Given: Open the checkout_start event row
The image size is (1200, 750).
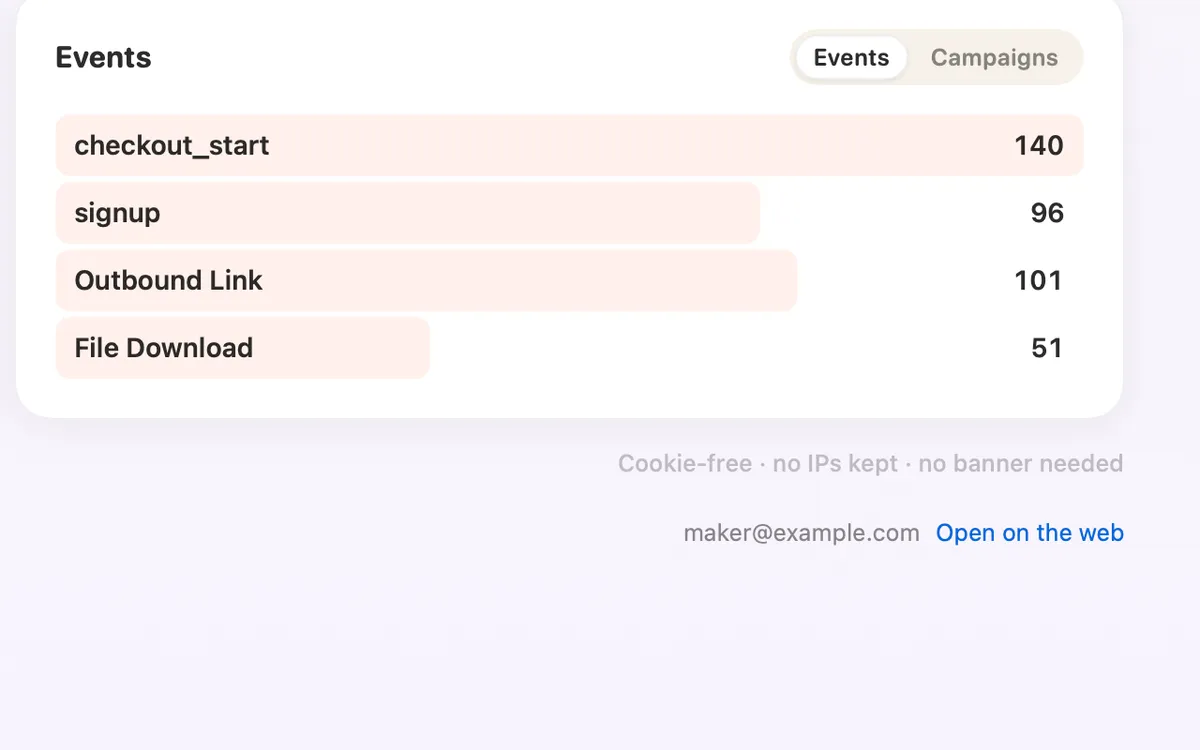Looking at the screenshot, I should pyautogui.click(x=569, y=146).
